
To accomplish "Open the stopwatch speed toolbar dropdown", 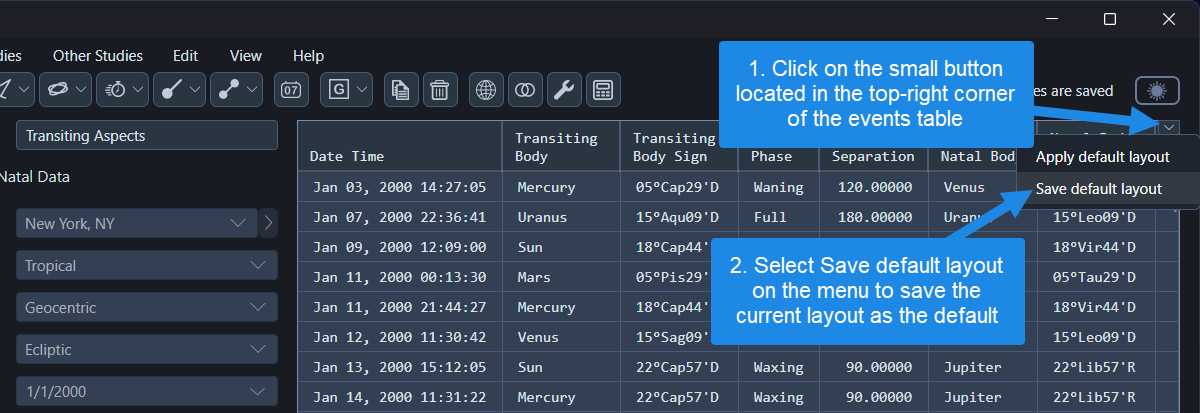I will click(125, 89).
